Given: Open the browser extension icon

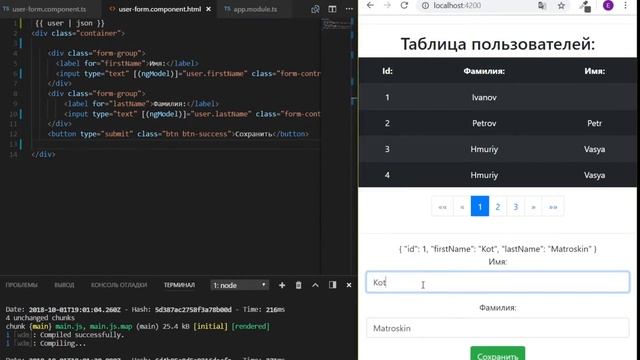Looking at the screenshot, I should [586, 6].
